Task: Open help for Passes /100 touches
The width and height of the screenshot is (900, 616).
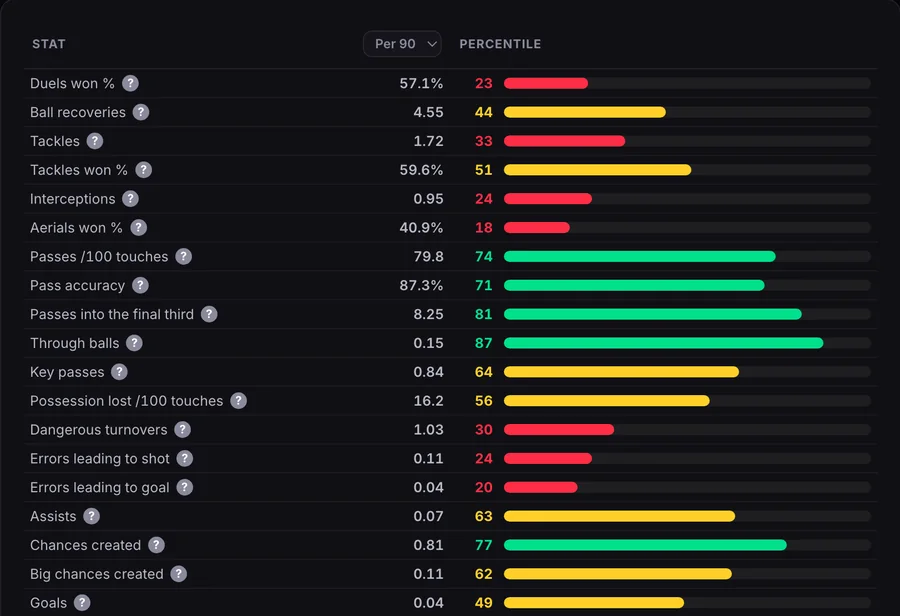Action: [183, 257]
